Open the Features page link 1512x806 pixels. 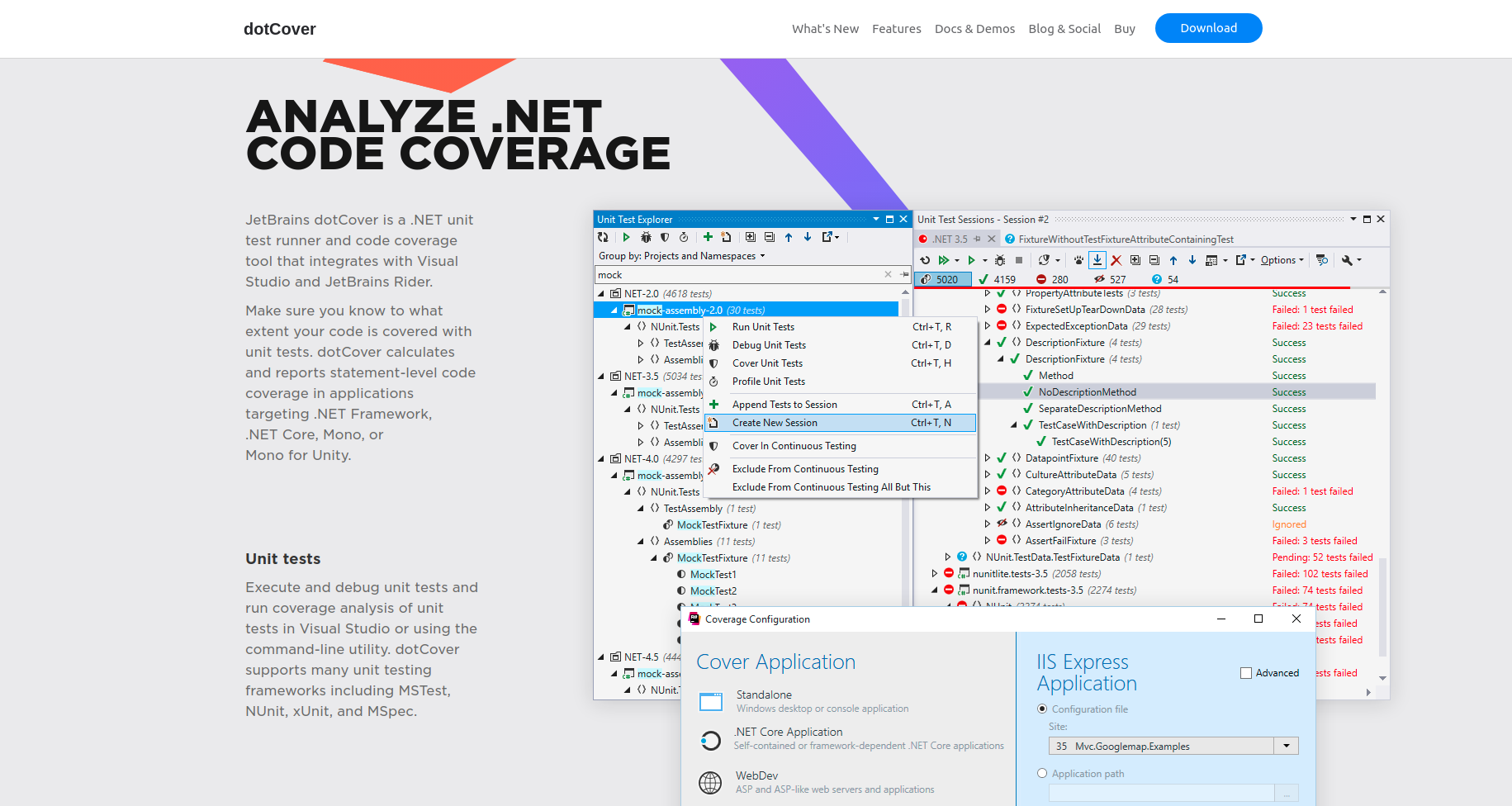[896, 29]
